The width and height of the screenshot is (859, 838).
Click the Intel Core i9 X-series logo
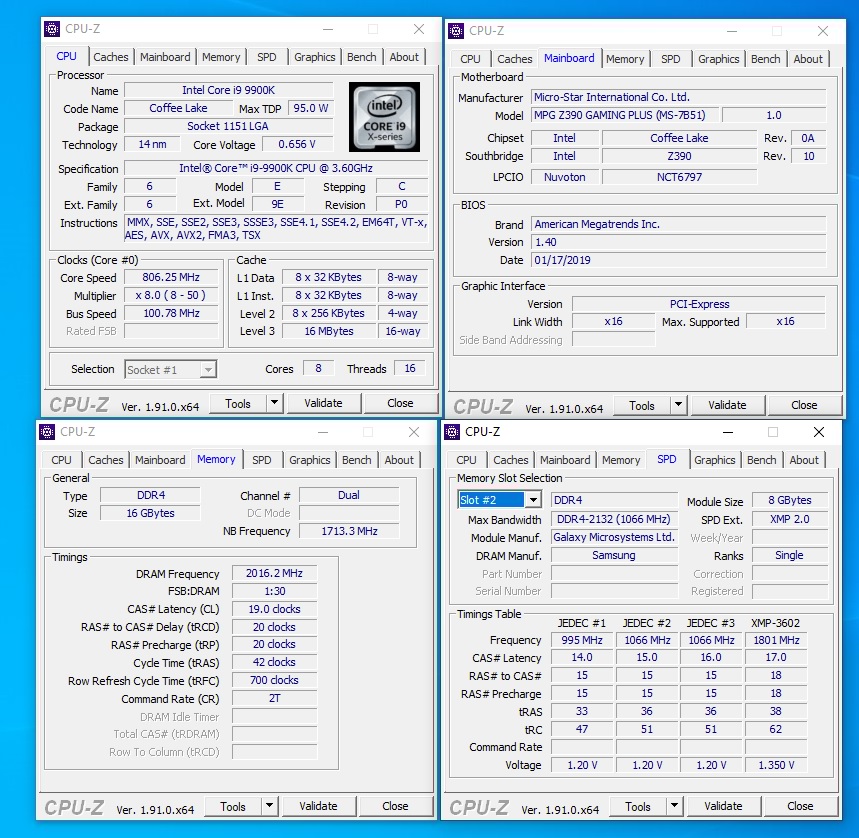(384, 117)
